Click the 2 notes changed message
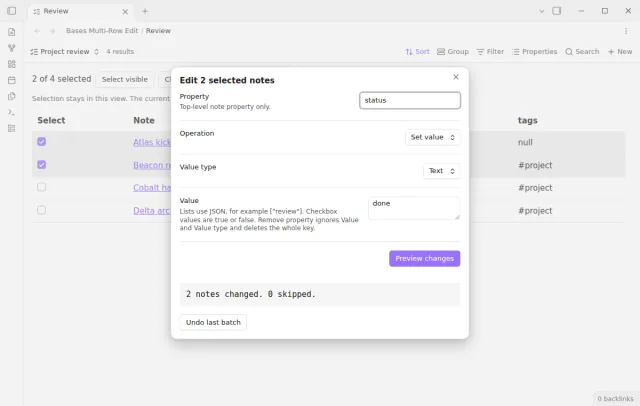 251,294
